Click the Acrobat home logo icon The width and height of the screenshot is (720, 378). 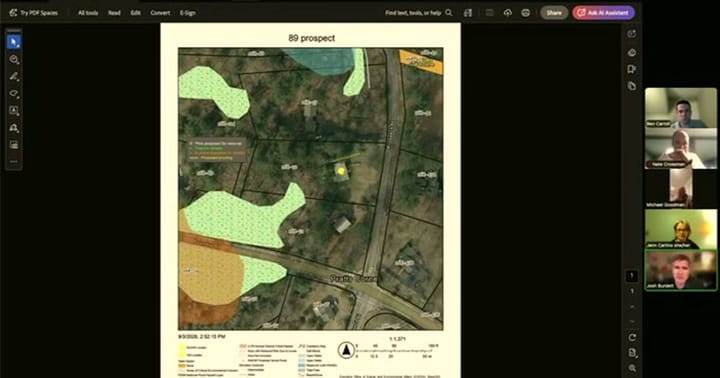13,13
